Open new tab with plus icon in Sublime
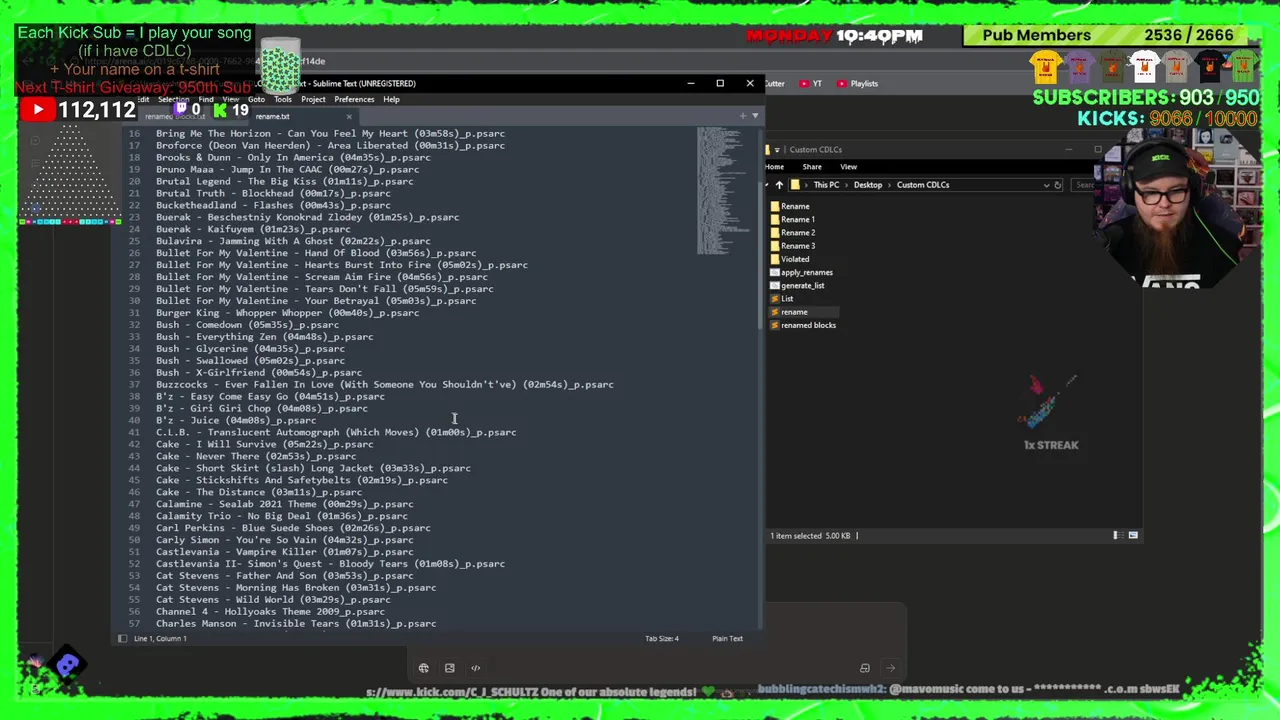 tap(742, 116)
